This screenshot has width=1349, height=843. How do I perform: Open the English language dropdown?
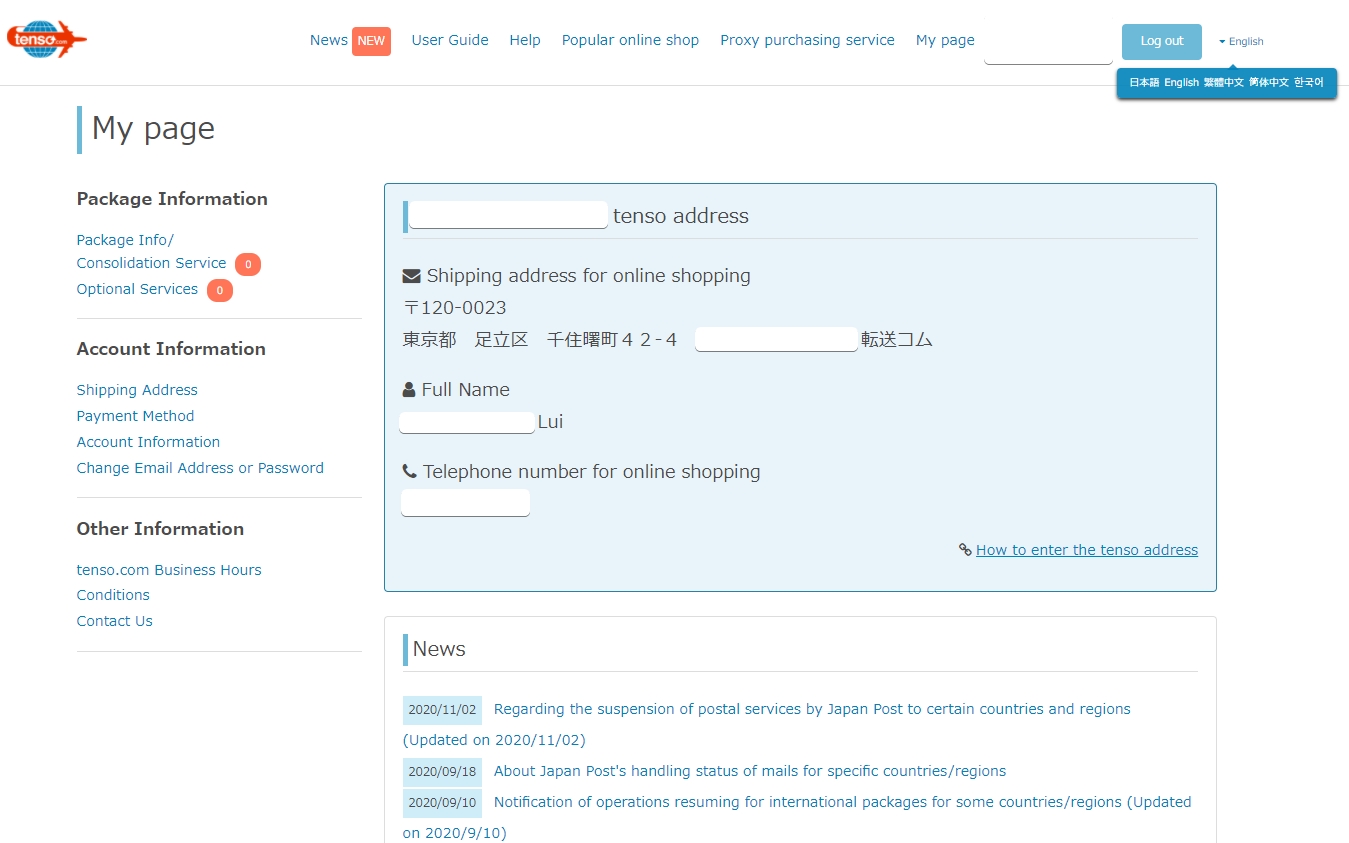(x=1241, y=41)
